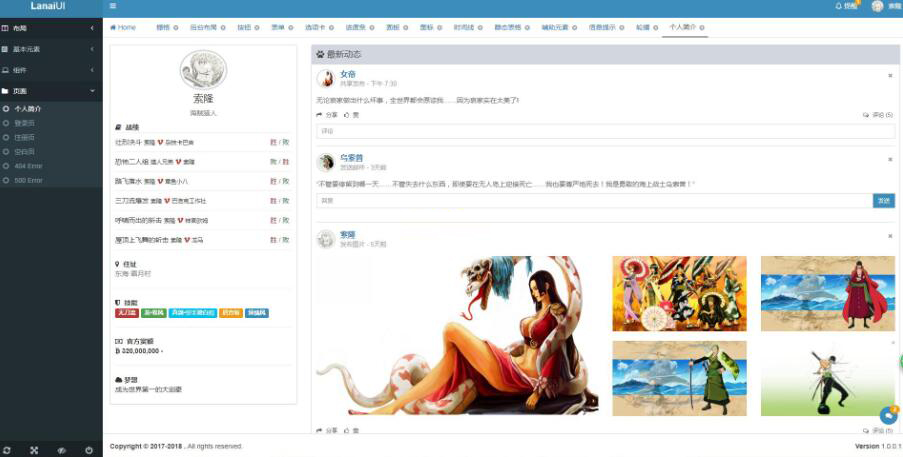Switch to the 信息提示 tab
Viewport: 903px width, 457px height.
tap(602, 28)
